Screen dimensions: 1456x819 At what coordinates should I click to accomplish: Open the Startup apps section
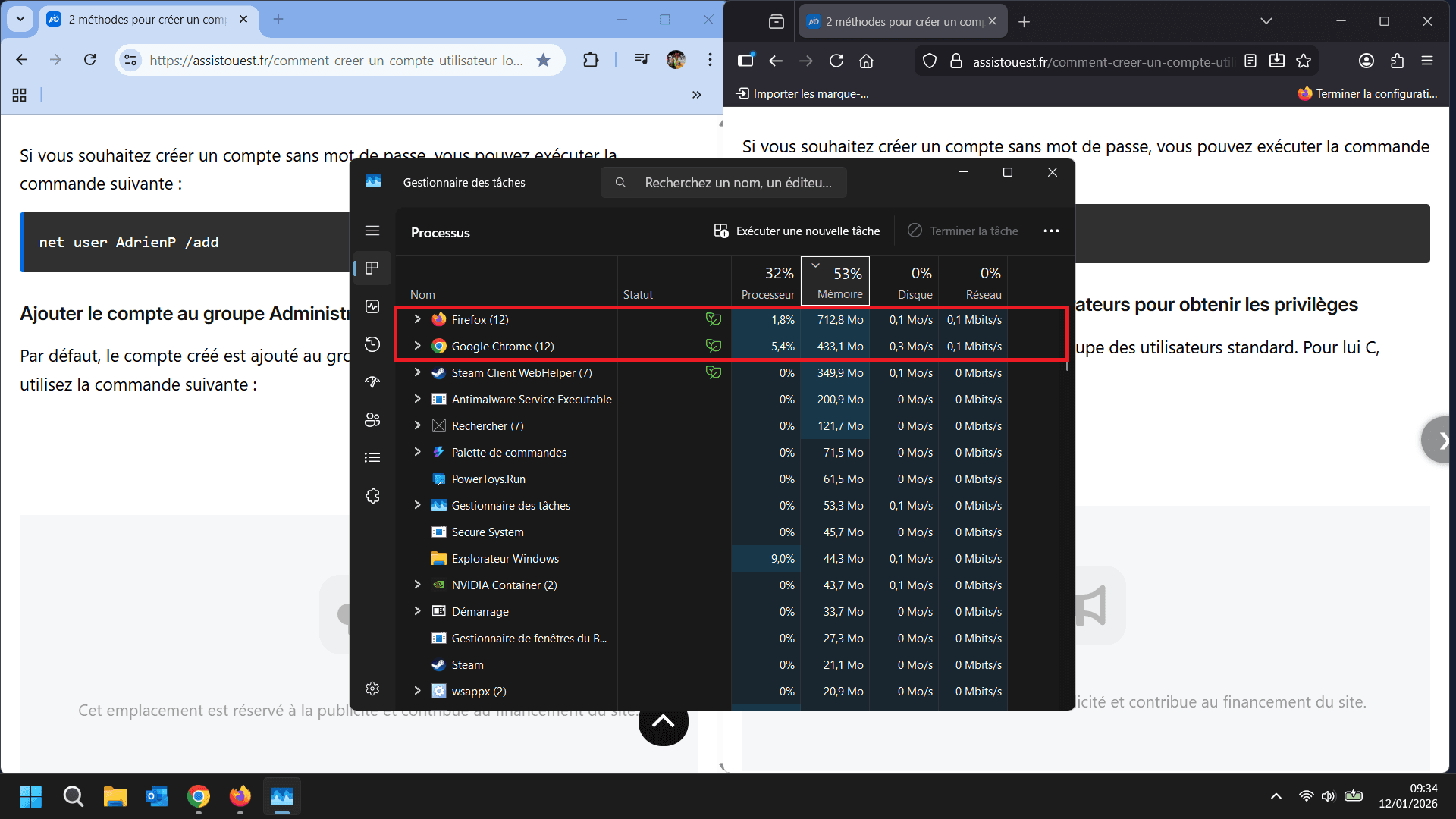tap(372, 381)
